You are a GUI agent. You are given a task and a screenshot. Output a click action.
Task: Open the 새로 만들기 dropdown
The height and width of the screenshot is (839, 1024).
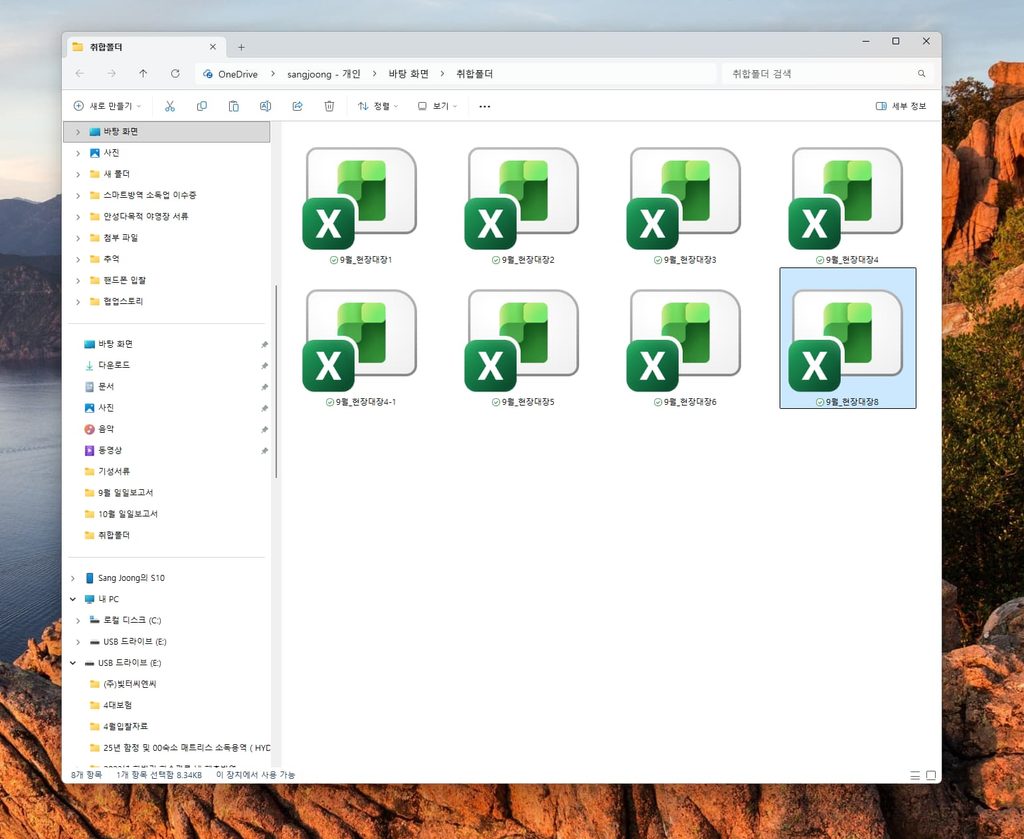[107, 106]
